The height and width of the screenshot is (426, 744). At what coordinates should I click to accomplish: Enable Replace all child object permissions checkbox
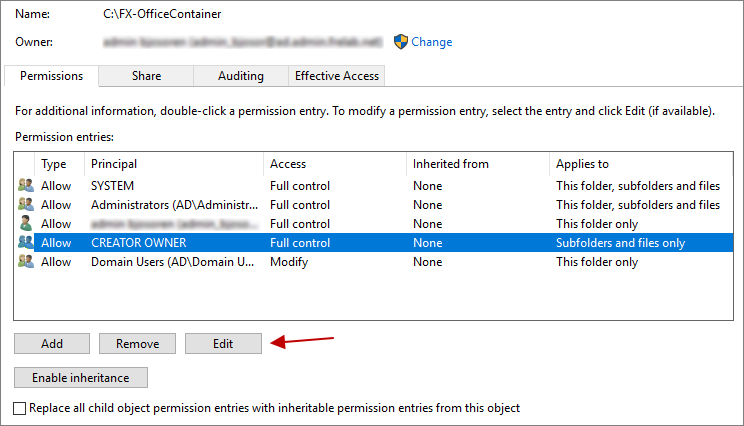[x=21, y=408]
